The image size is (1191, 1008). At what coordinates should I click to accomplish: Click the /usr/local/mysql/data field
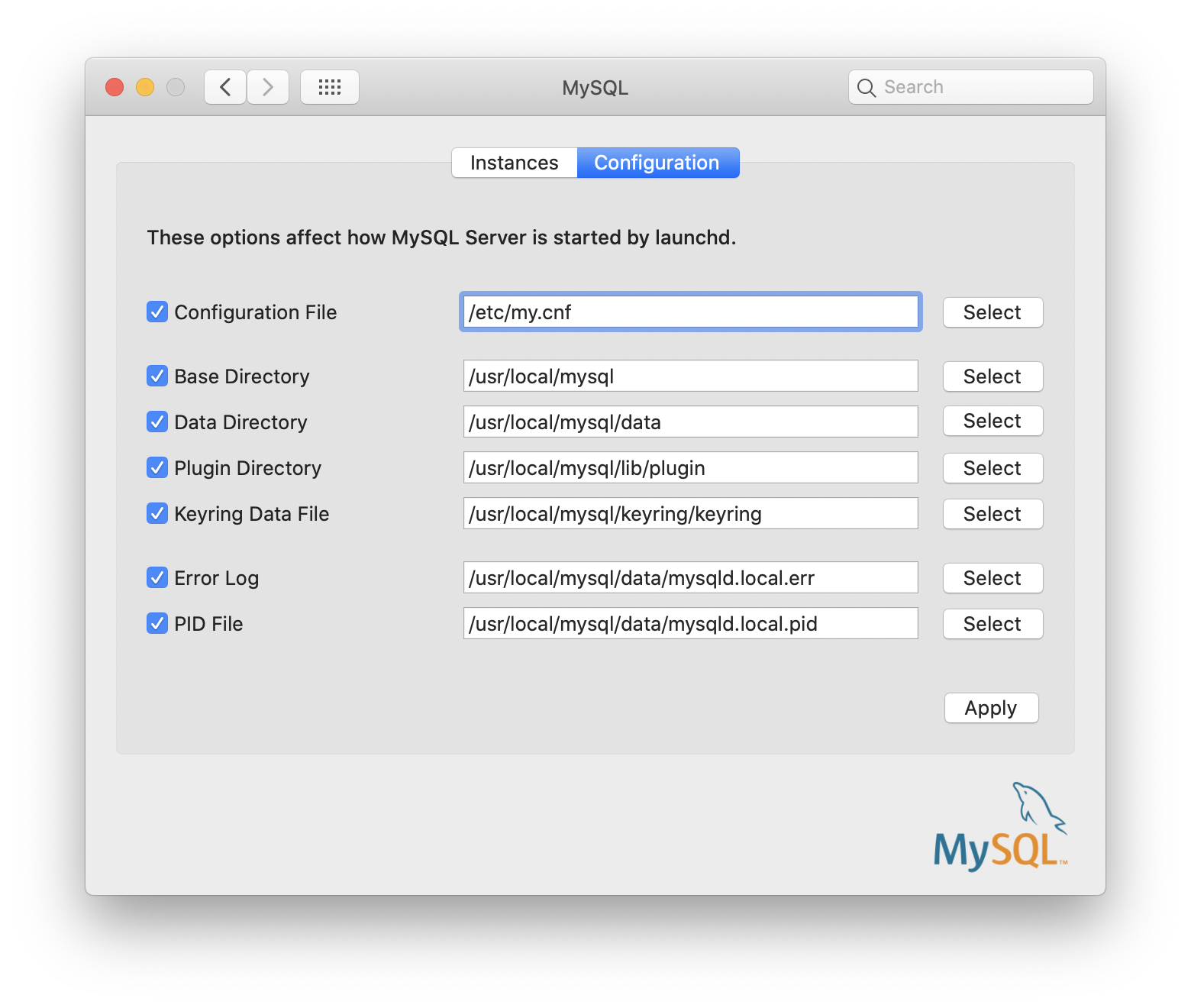point(690,422)
